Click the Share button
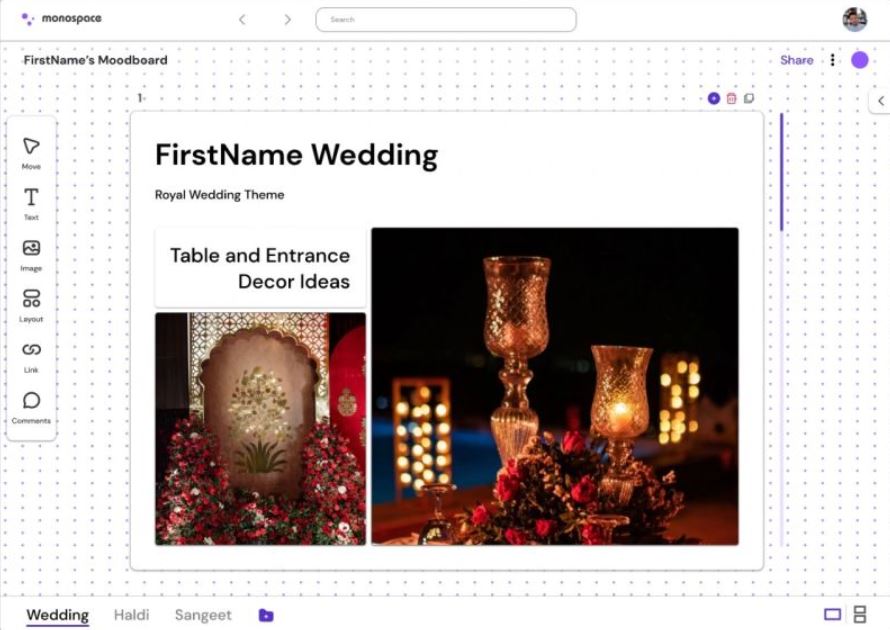Viewport: 890px width, 630px height. [x=796, y=60]
